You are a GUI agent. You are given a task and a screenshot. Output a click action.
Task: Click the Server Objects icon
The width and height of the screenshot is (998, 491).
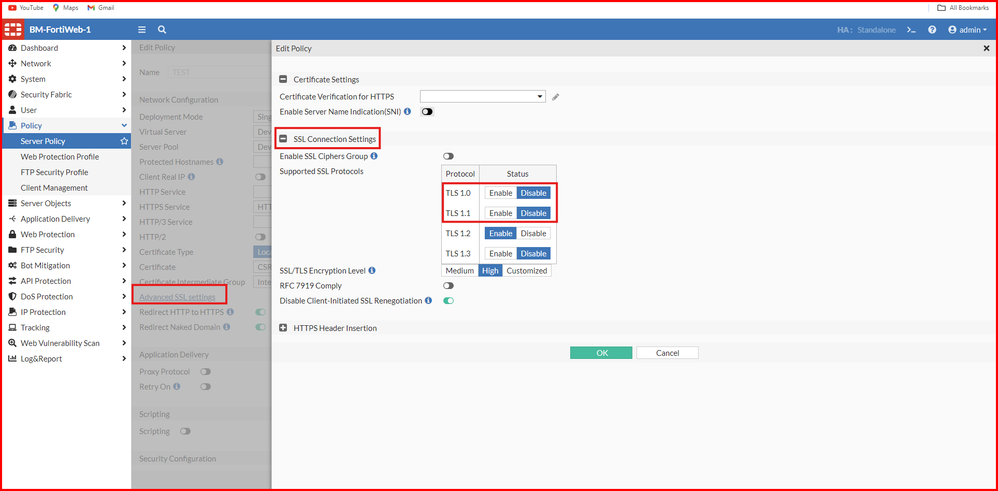(12, 203)
